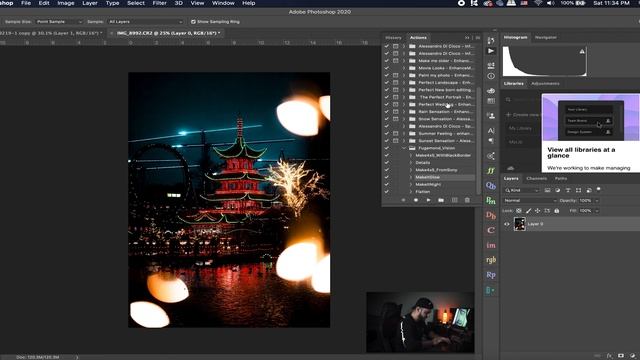
Task: Toggle checkmark for Movie Looks action set
Action: 387,68
